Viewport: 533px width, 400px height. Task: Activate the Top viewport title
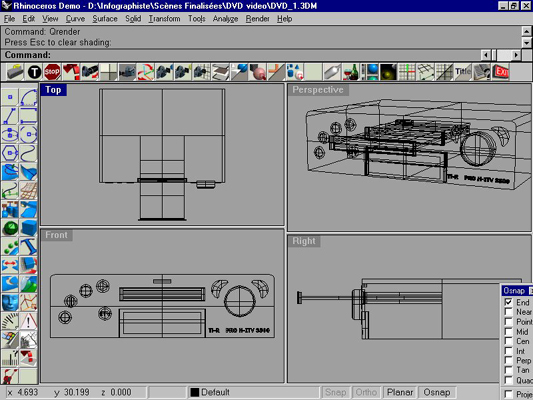(53, 90)
